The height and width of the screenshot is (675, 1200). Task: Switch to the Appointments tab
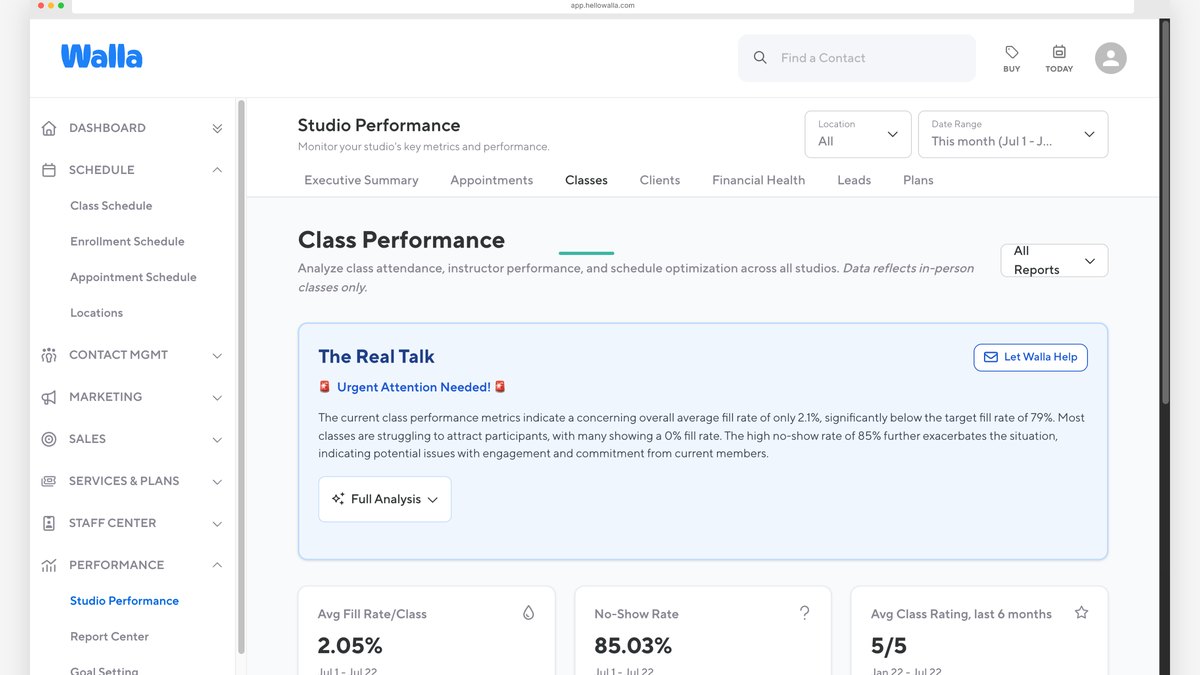(492, 180)
